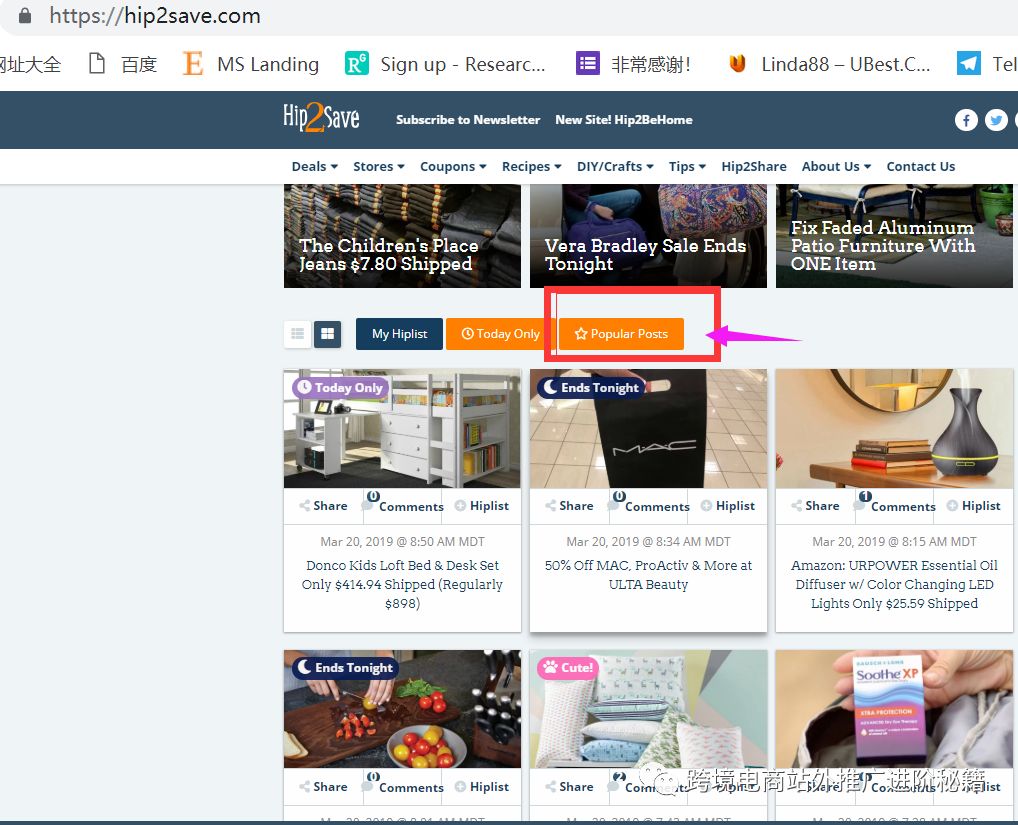The image size is (1018, 825).
Task: Expand the Deals dropdown menu
Action: pos(315,166)
